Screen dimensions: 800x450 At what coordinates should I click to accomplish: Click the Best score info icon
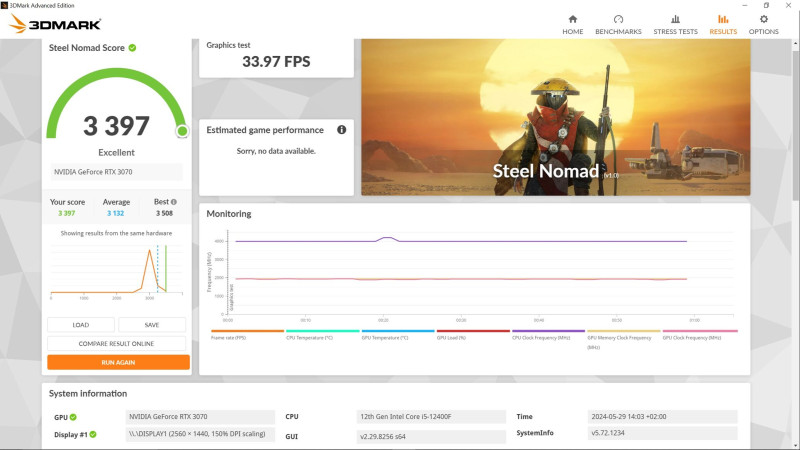173,202
